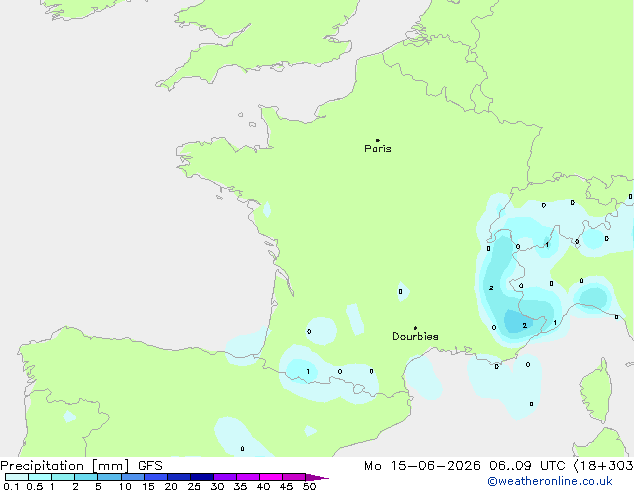The height and width of the screenshot is (490, 634).
Task: Pick the magenta swatch between 40 and 45
Action: [271, 477]
